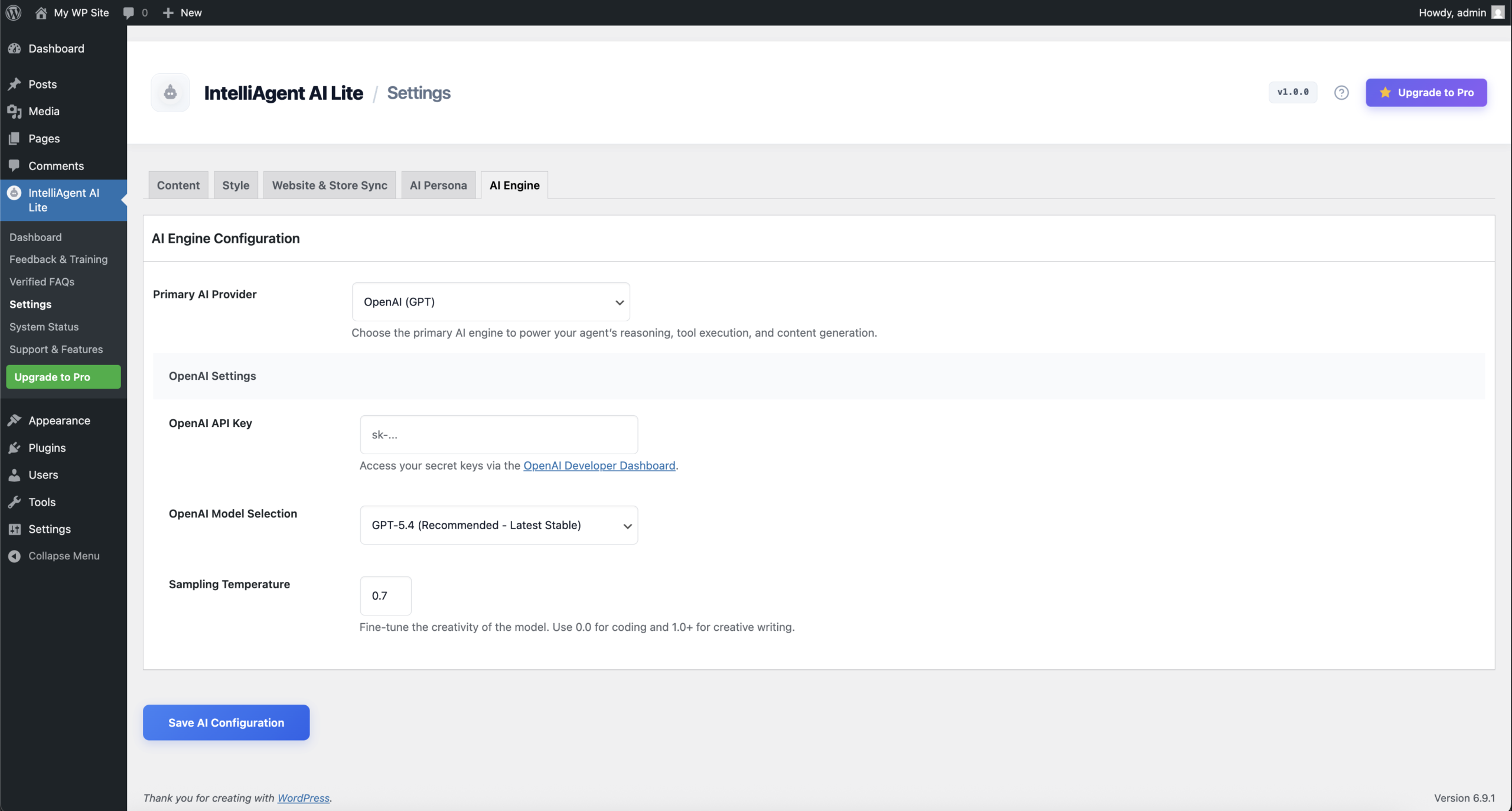Click the Sampling Temperature field
Screen dimensions: 1512x811
point(385,595)
